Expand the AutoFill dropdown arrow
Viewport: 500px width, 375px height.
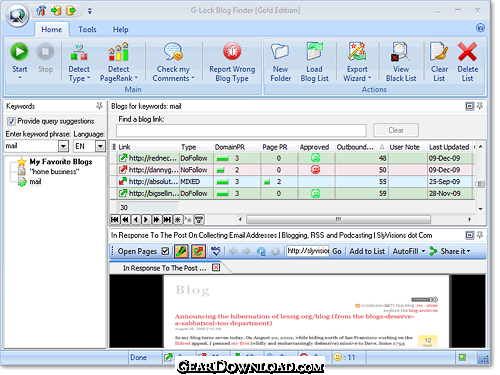click(x=423, y=251)
